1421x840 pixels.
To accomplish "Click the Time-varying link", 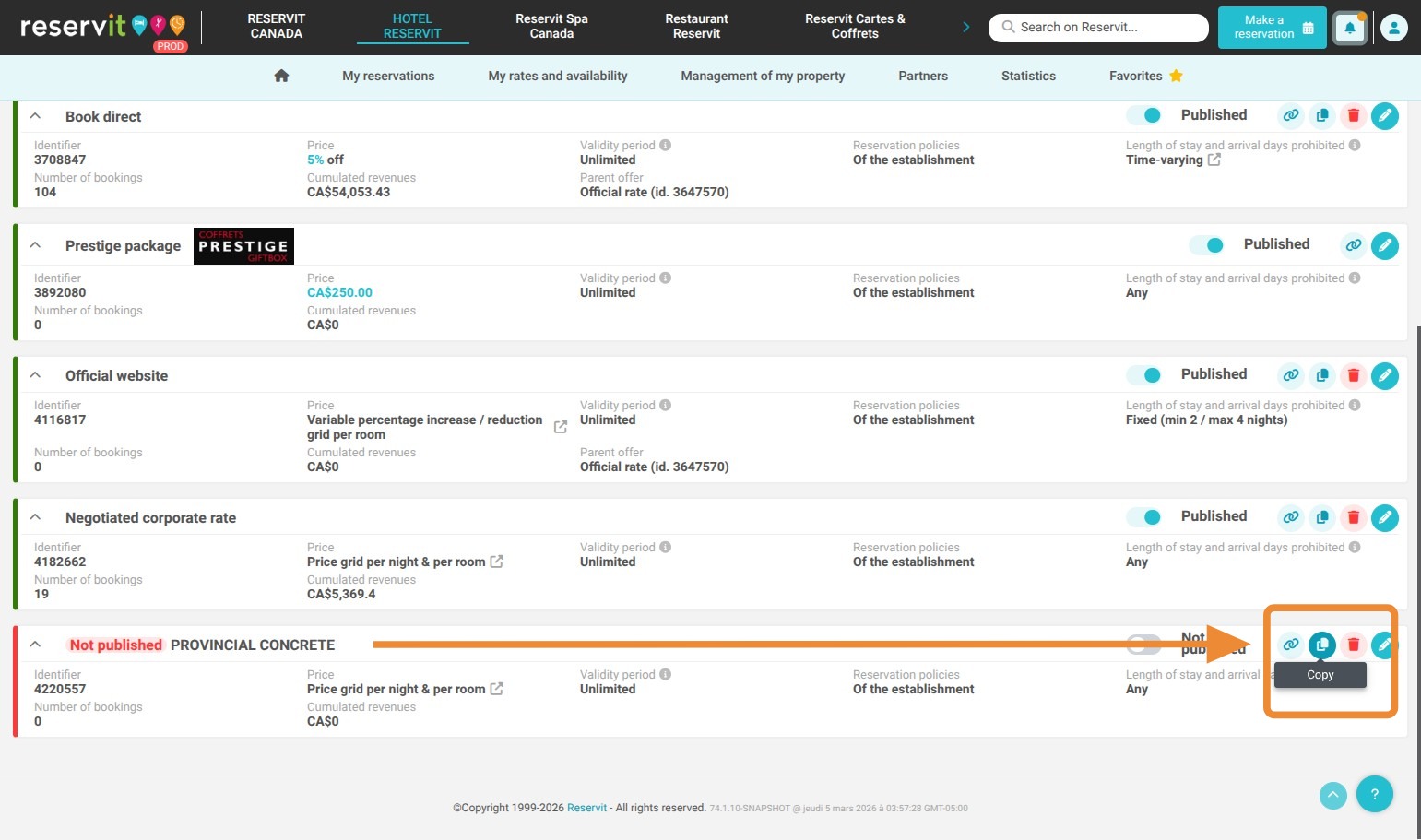I will 1165,160.
